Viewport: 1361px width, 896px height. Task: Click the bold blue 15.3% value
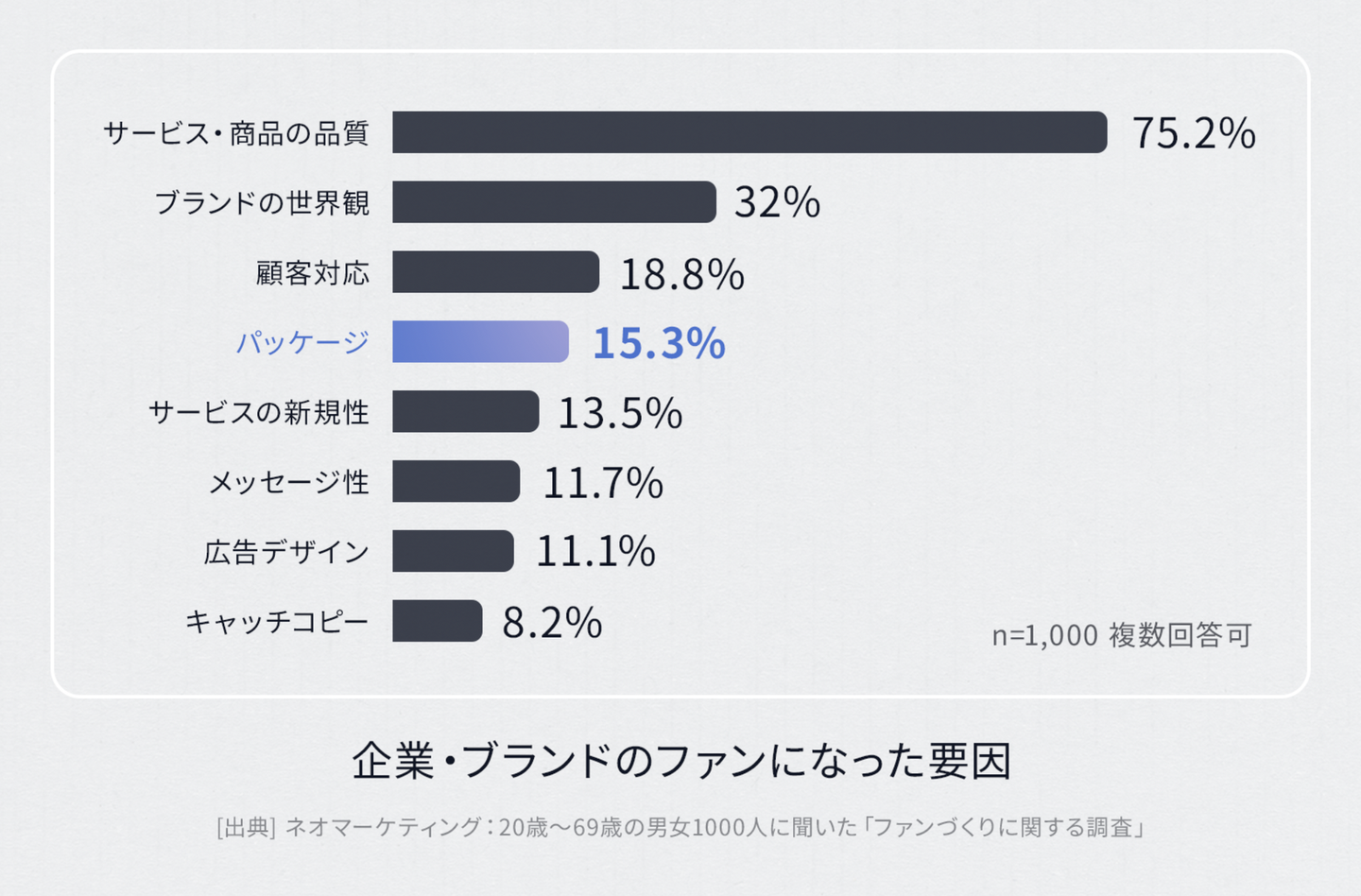[x=659, y=343]
